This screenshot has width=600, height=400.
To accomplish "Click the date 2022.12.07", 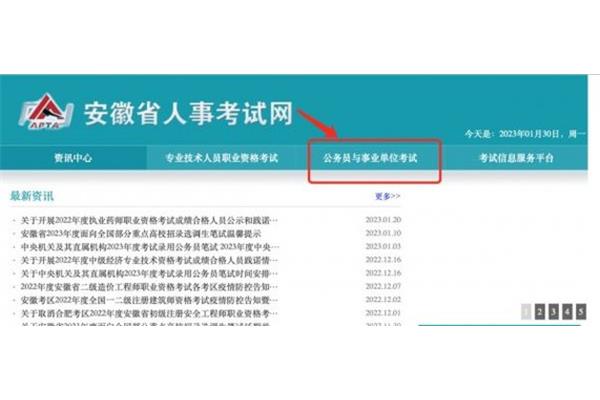I will 383,286.
